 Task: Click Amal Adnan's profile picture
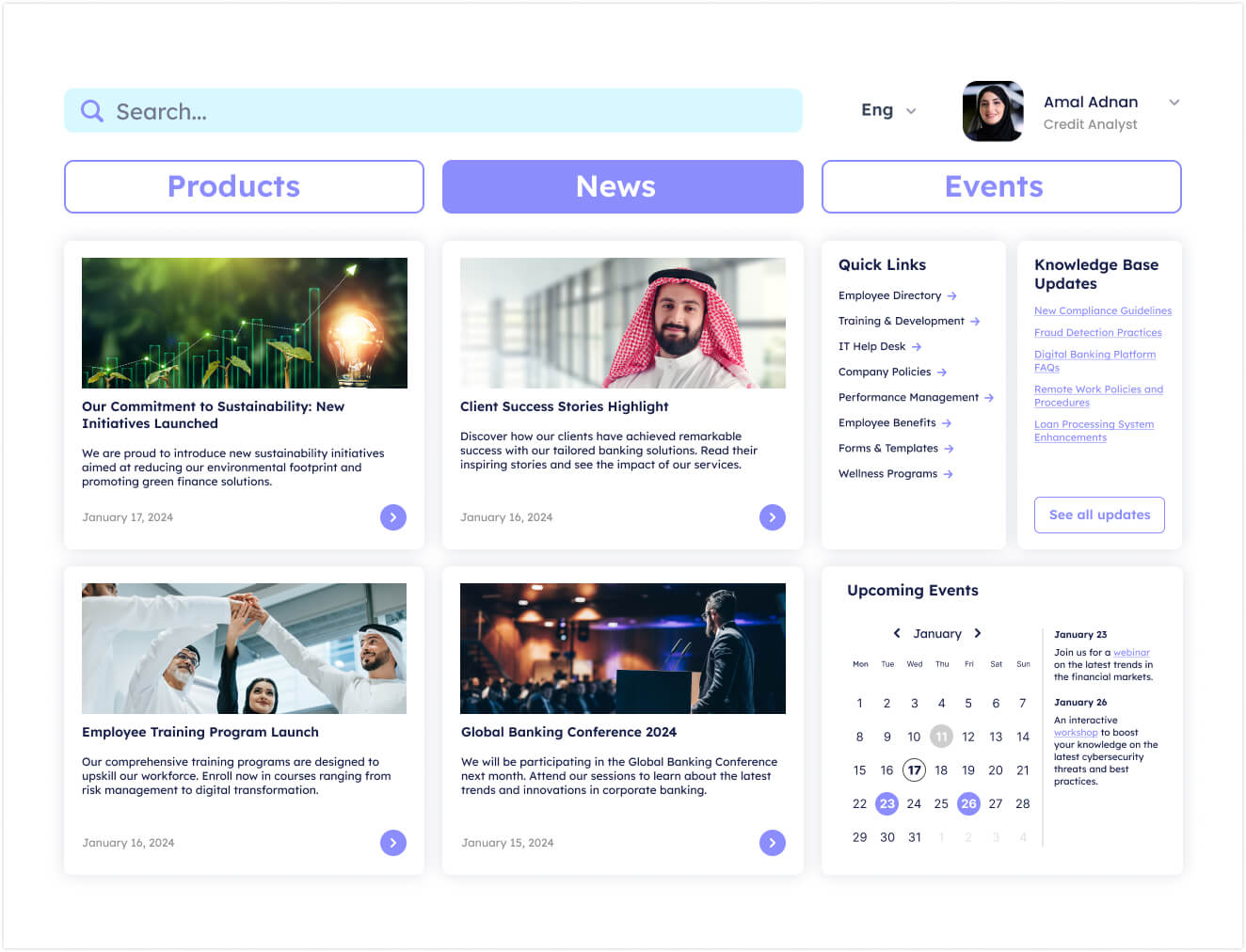993,111
